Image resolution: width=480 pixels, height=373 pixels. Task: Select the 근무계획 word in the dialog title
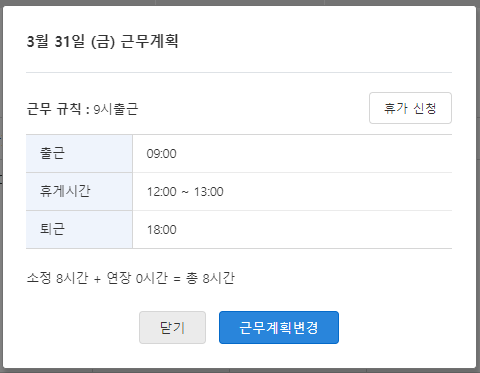click(149, 42)
